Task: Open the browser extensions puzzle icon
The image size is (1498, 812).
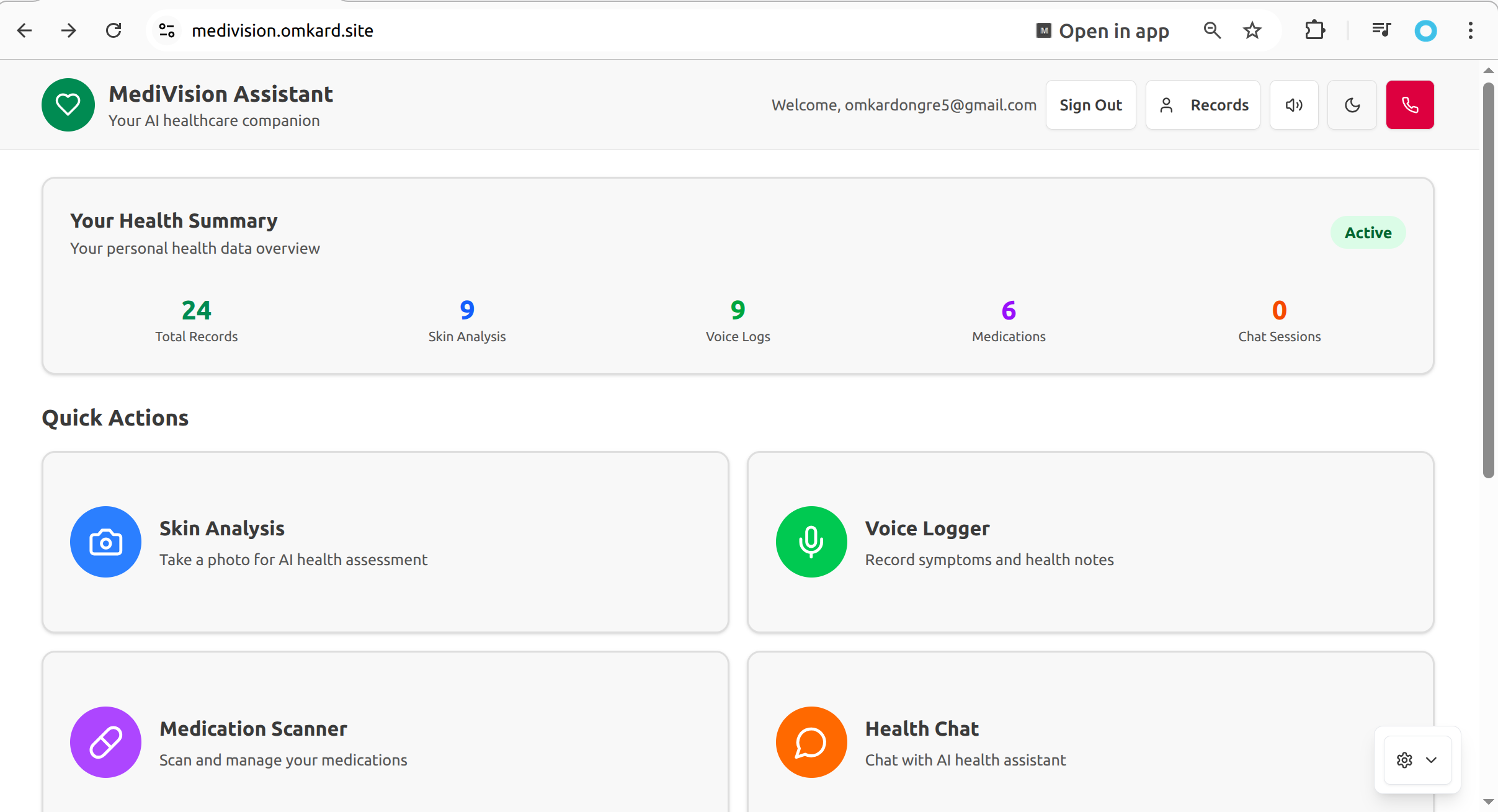Action: coord(1314,30)
